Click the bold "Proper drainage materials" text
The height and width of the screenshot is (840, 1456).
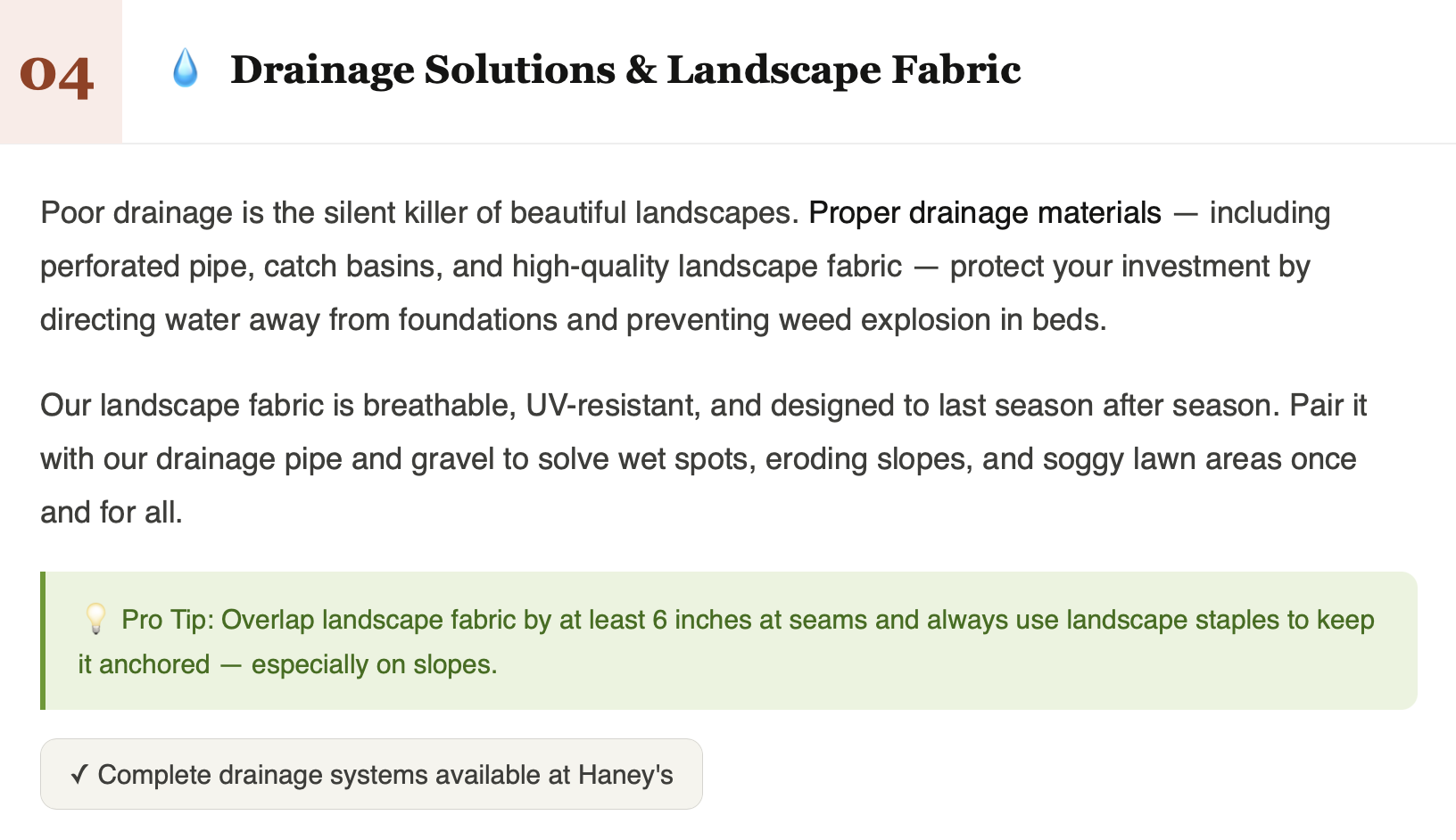(x=984, y=213)
